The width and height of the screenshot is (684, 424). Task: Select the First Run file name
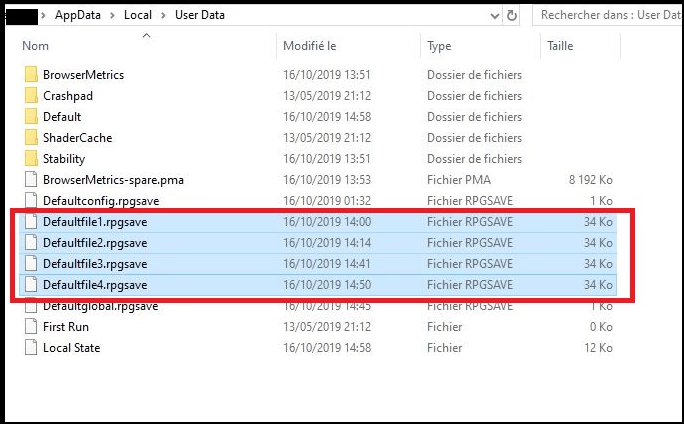click(x=66, y=326)
